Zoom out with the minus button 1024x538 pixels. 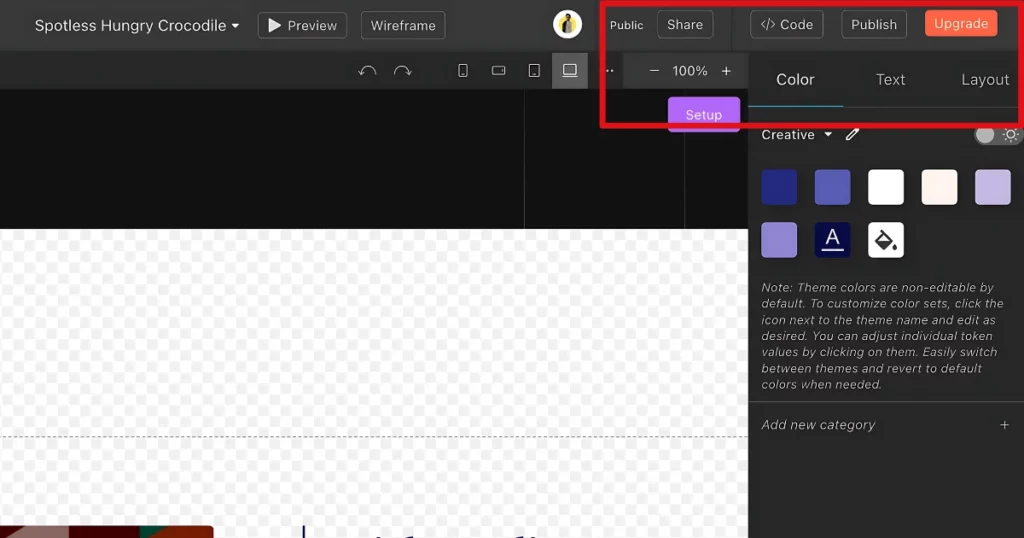654,71
